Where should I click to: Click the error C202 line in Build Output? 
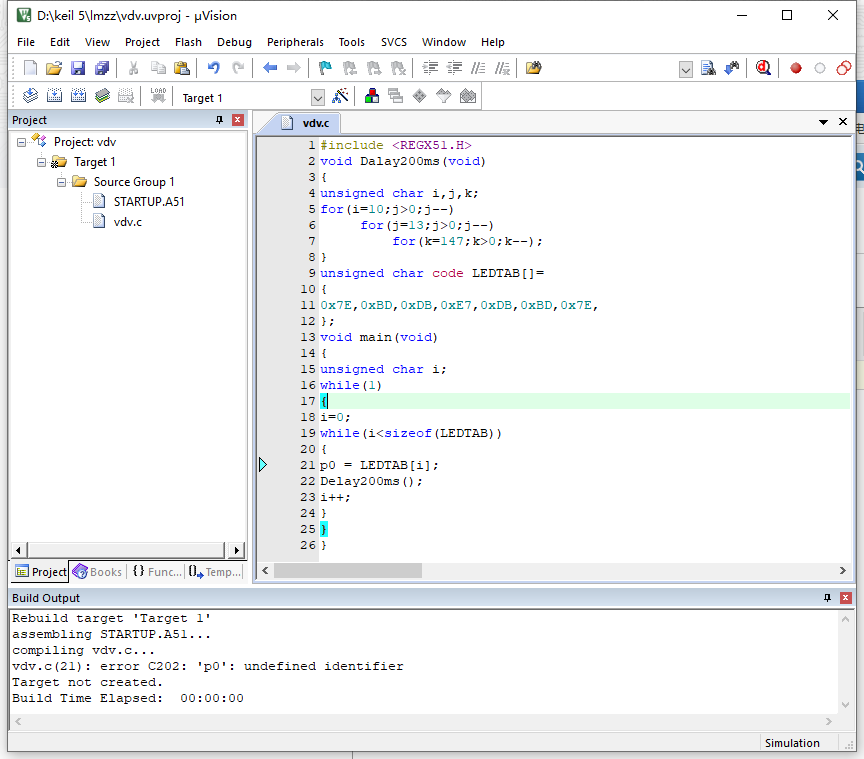coord(207,666)
